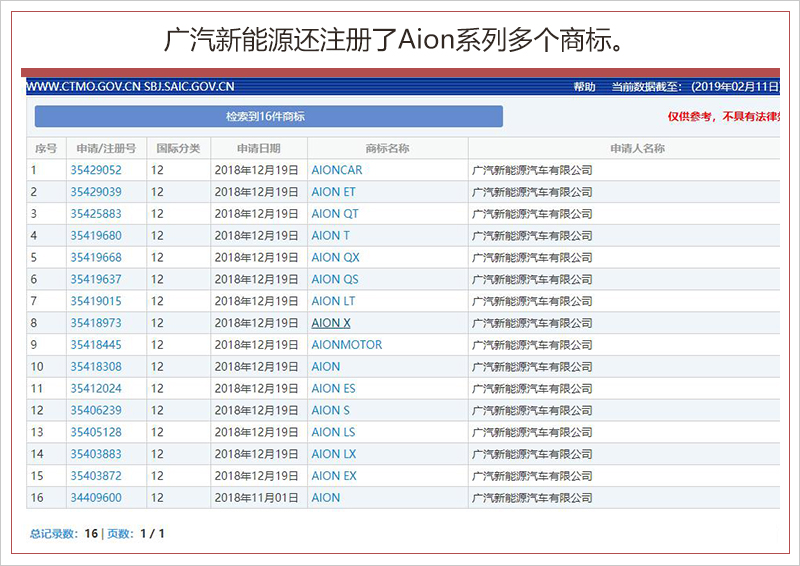Open the 帮助 help link

pyautogui.click(x=584, y=87)
